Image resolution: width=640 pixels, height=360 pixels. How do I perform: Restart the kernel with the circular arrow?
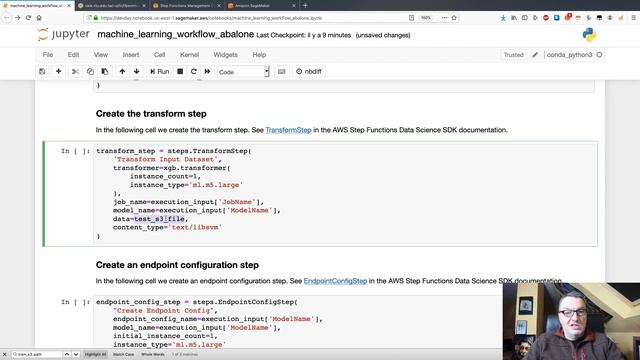tap(194, 71)
